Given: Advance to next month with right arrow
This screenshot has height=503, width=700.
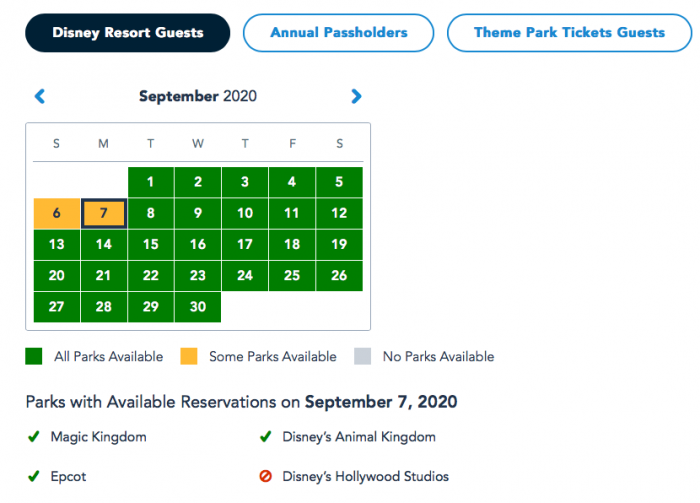Looking at the screenshot, I should coord(356,97).
